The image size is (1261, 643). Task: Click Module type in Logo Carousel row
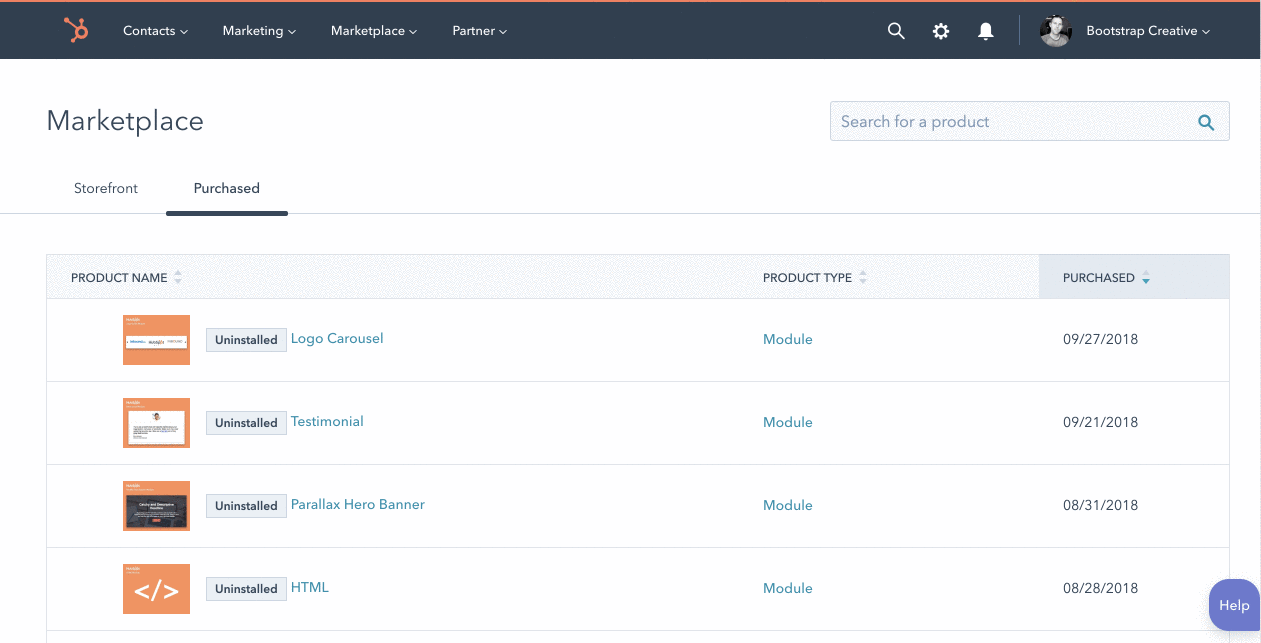click(x=788, y=339)
